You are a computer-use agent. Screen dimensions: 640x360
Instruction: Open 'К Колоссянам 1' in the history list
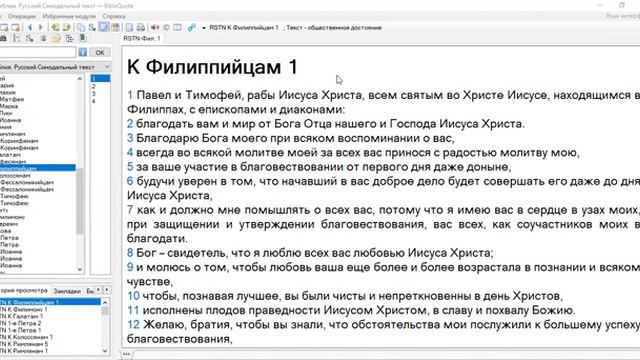coord(27,337)
